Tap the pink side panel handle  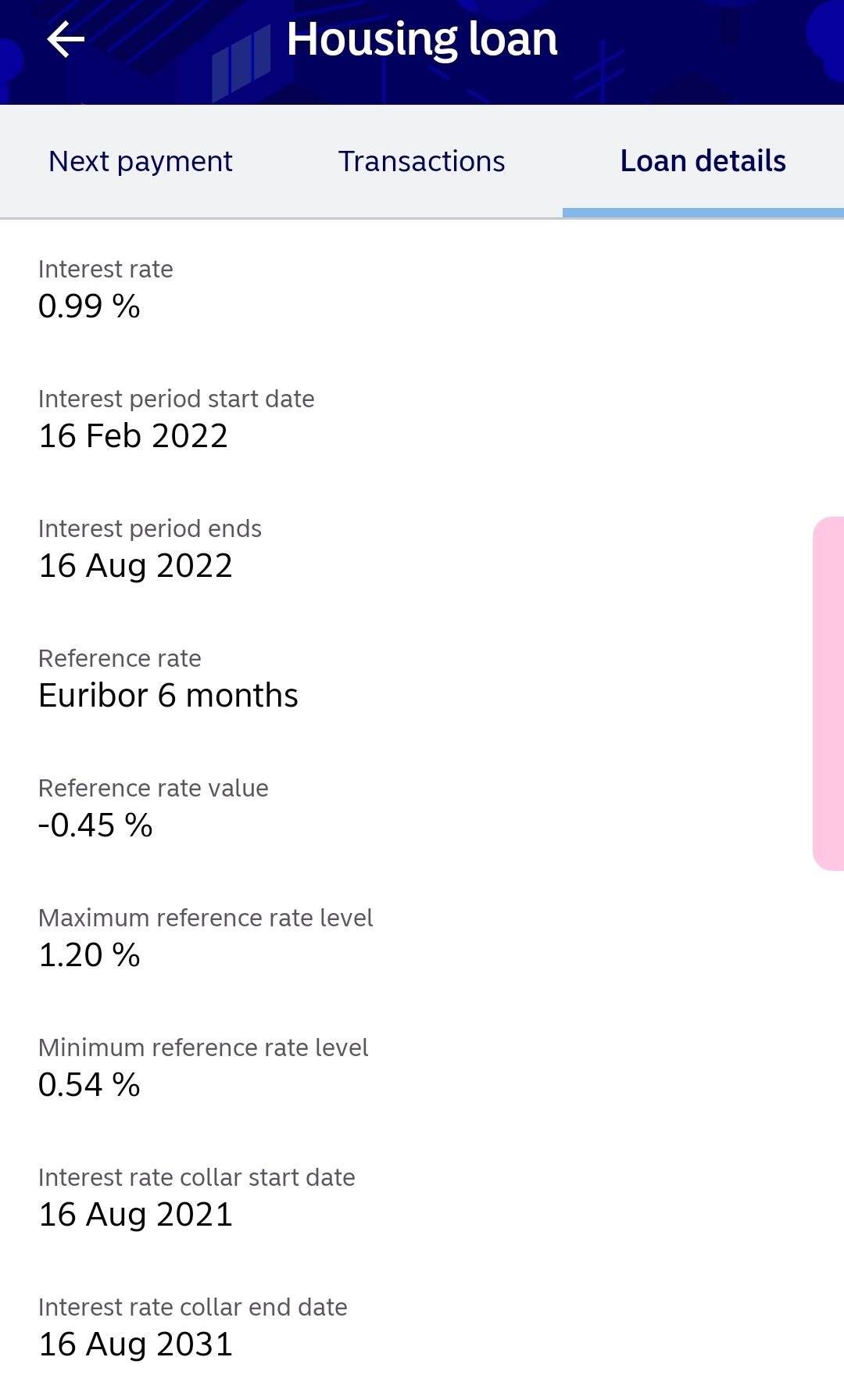[828, 693]
